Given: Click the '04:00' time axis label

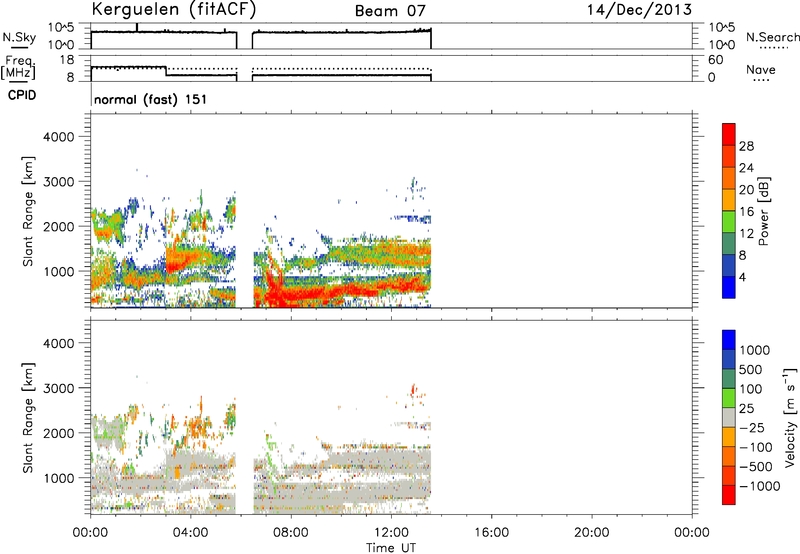Looking at the screenshot, I should pos(190,533).
